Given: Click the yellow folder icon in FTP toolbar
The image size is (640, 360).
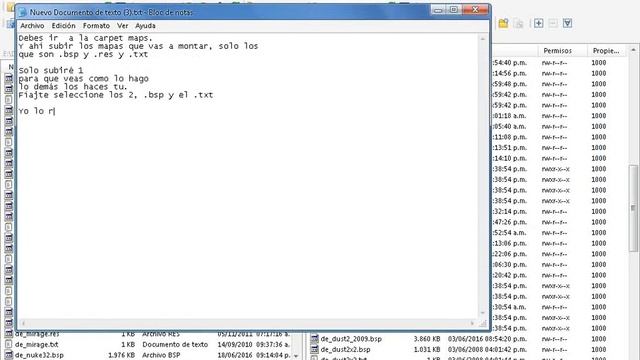Looking at the screenshot, I should (503, 23).
